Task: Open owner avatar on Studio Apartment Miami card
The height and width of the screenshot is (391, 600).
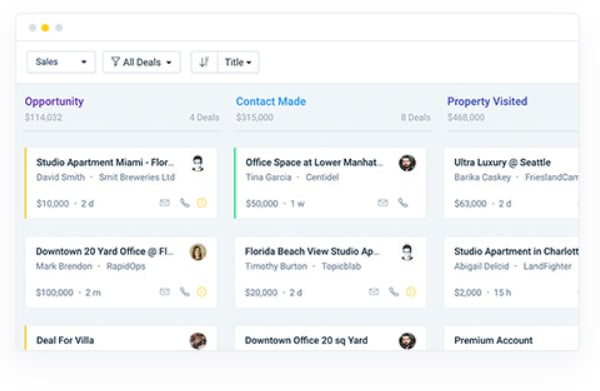Action: click(x=198, y=163)
